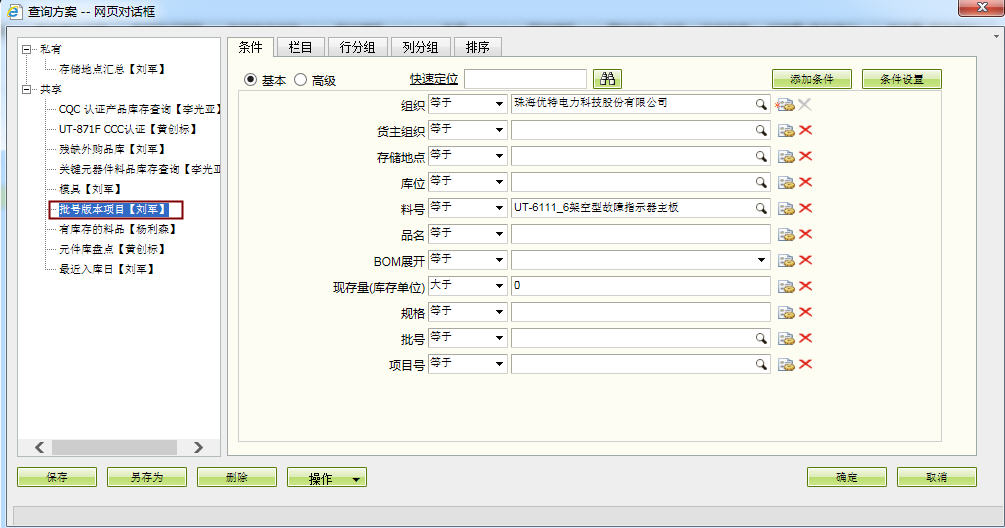Click the 现存量 value field containing 0
Viewport: 1005px width, 528px height.
click(x=640, y=286)
